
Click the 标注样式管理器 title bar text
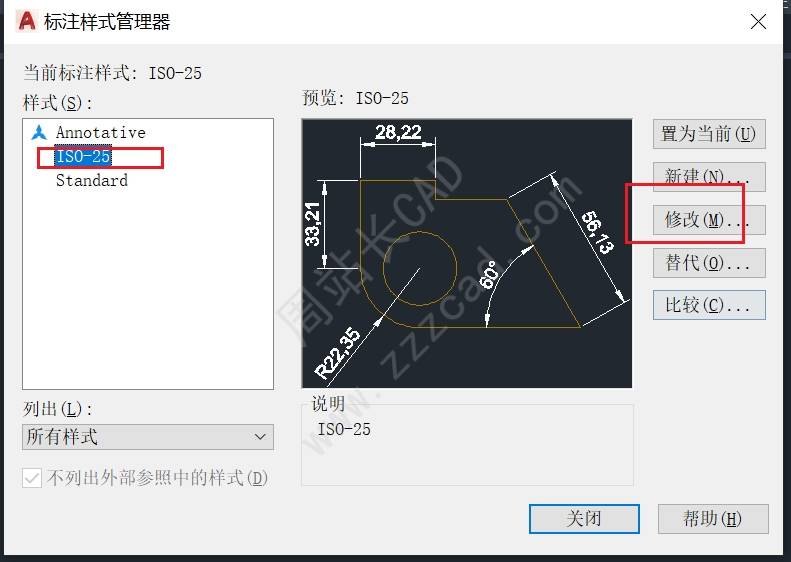click(x=107, y=22)
